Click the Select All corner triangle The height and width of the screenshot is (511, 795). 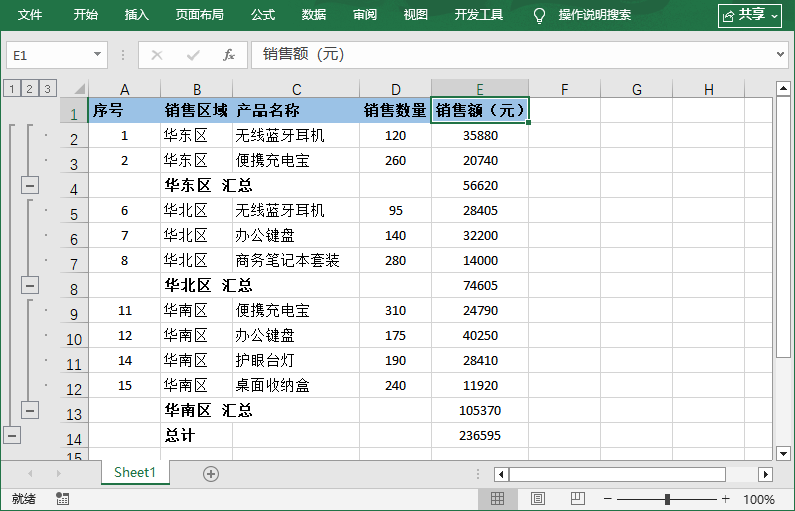point(79,89)
